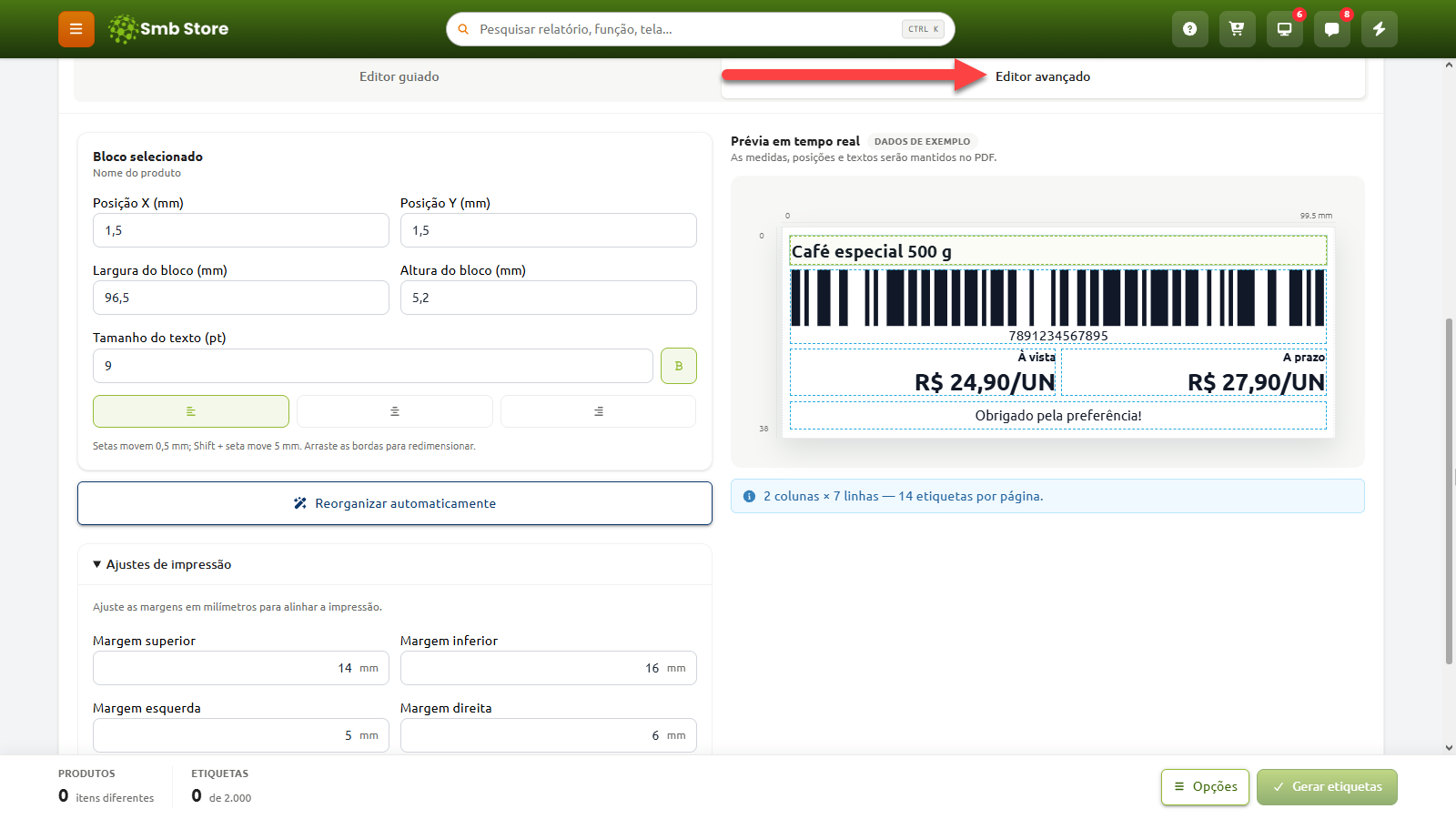Click the Smb Store logo
The width and height of the screenshot is (1456, 819).
point(168,29)
